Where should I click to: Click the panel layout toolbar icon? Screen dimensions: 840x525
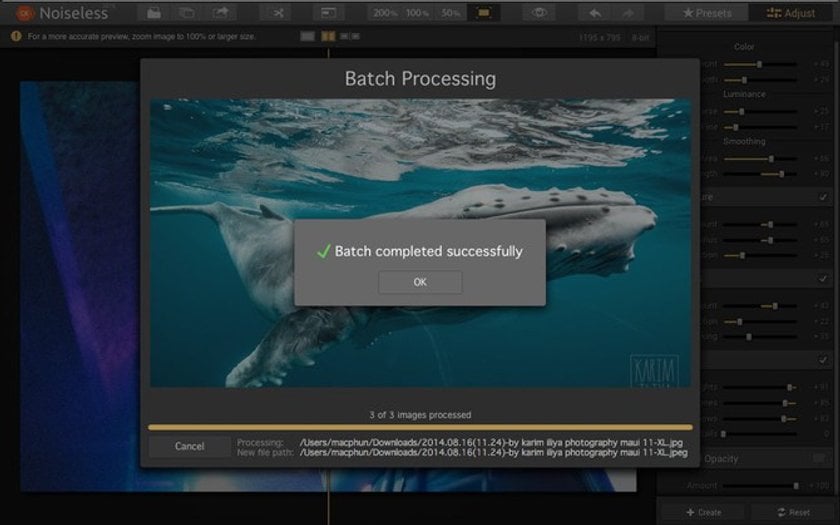[328, 13]
